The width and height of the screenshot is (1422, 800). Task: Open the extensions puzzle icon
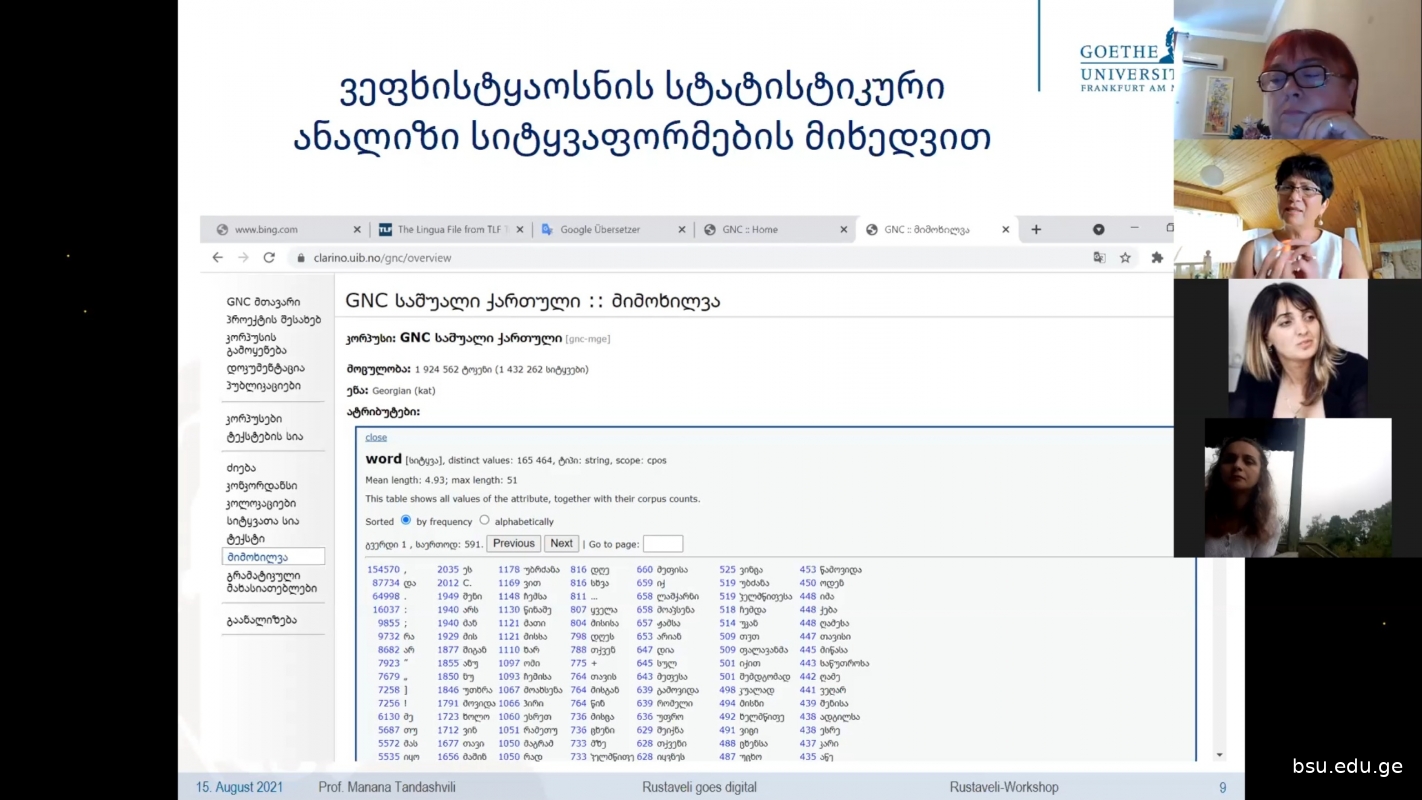pos(1157,258)
